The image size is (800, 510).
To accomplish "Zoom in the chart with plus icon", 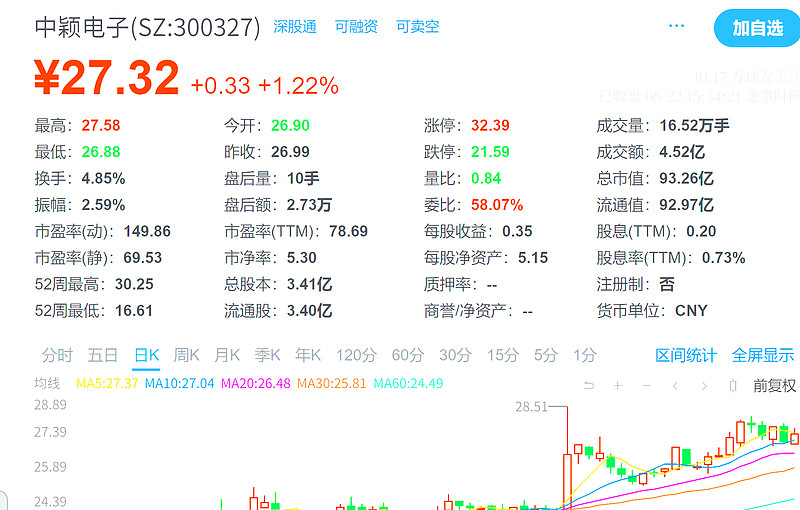I will (x=617, y=386).
